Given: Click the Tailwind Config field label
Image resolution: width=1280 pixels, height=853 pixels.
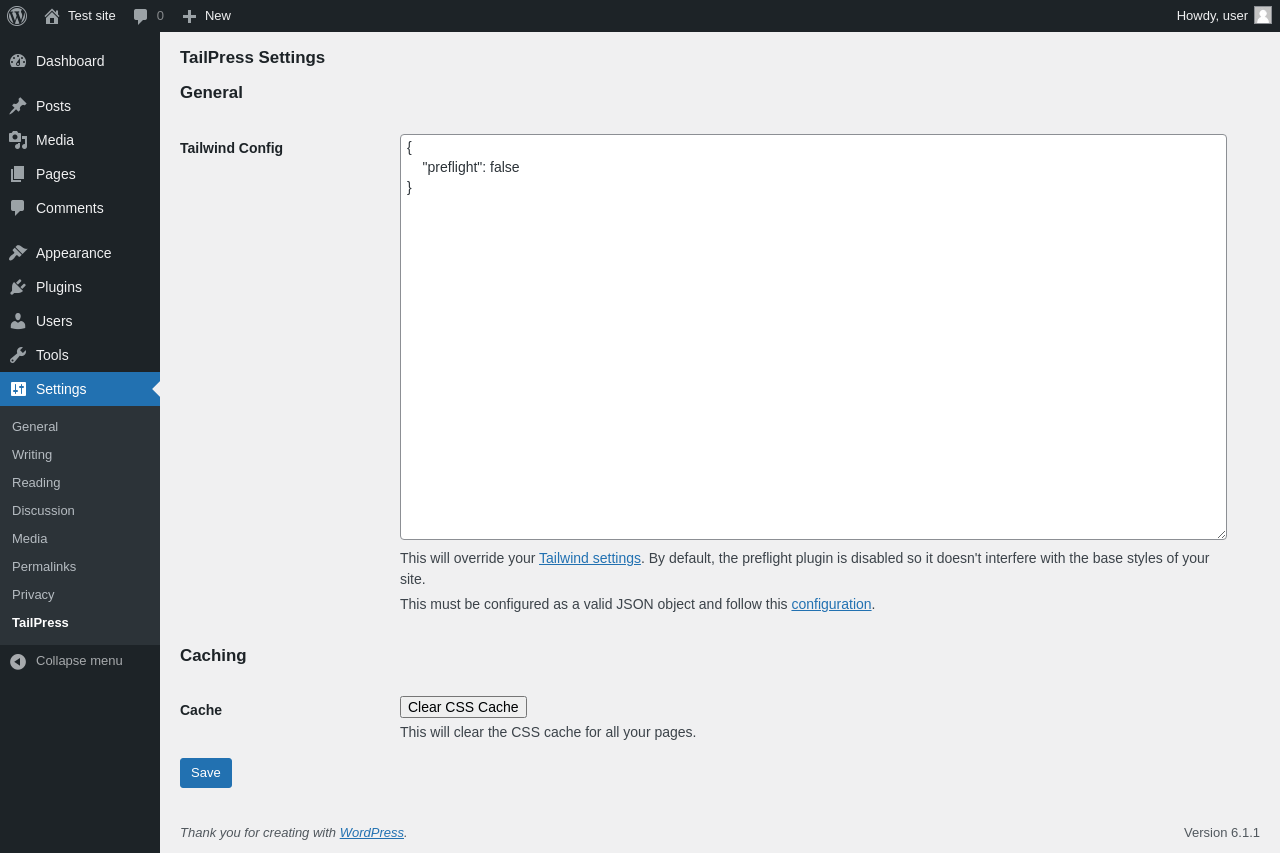Looking at the screenshot, I should point(231,148).
